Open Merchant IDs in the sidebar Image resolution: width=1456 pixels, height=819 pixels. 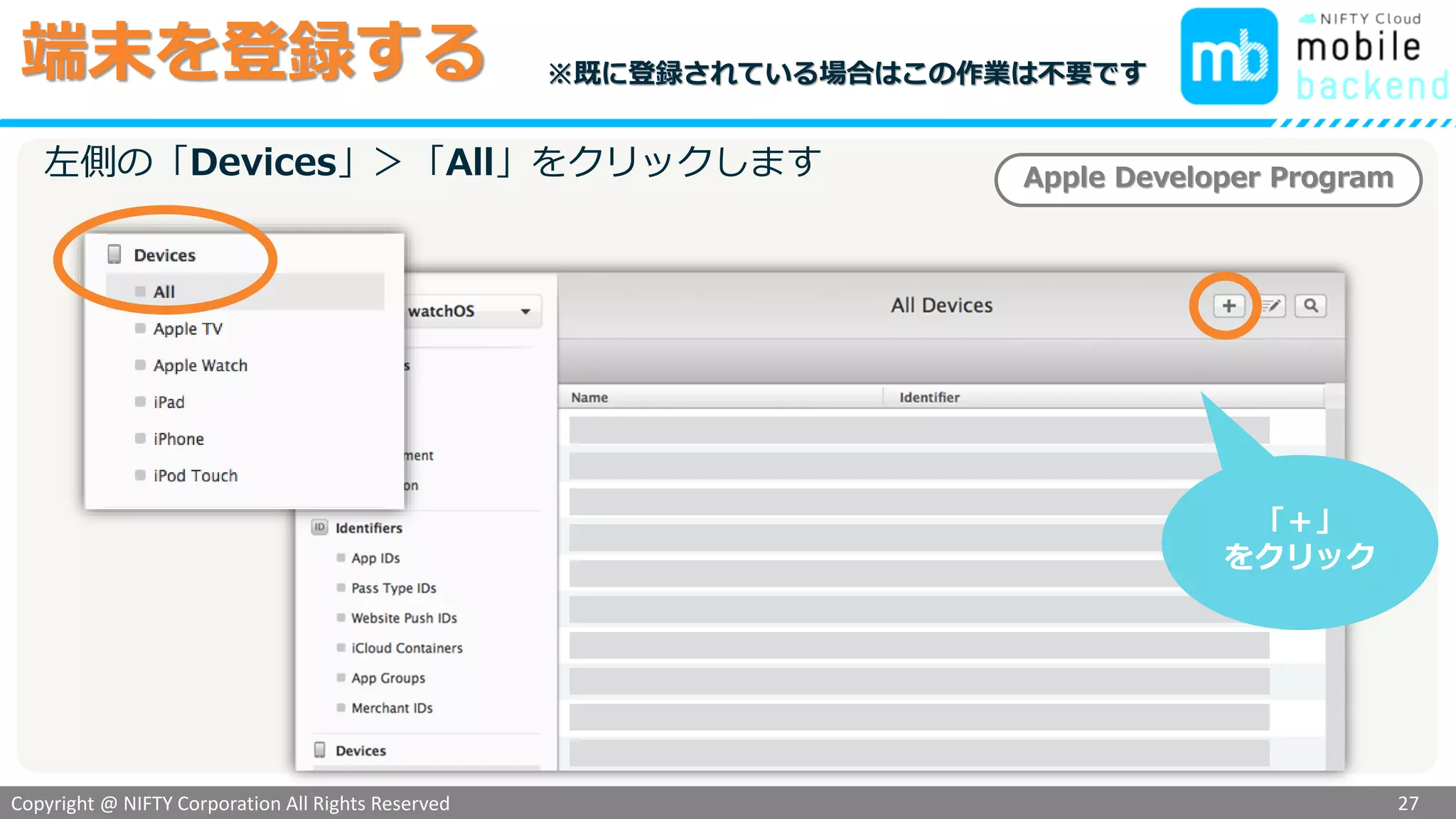click(x=392, y=708)
